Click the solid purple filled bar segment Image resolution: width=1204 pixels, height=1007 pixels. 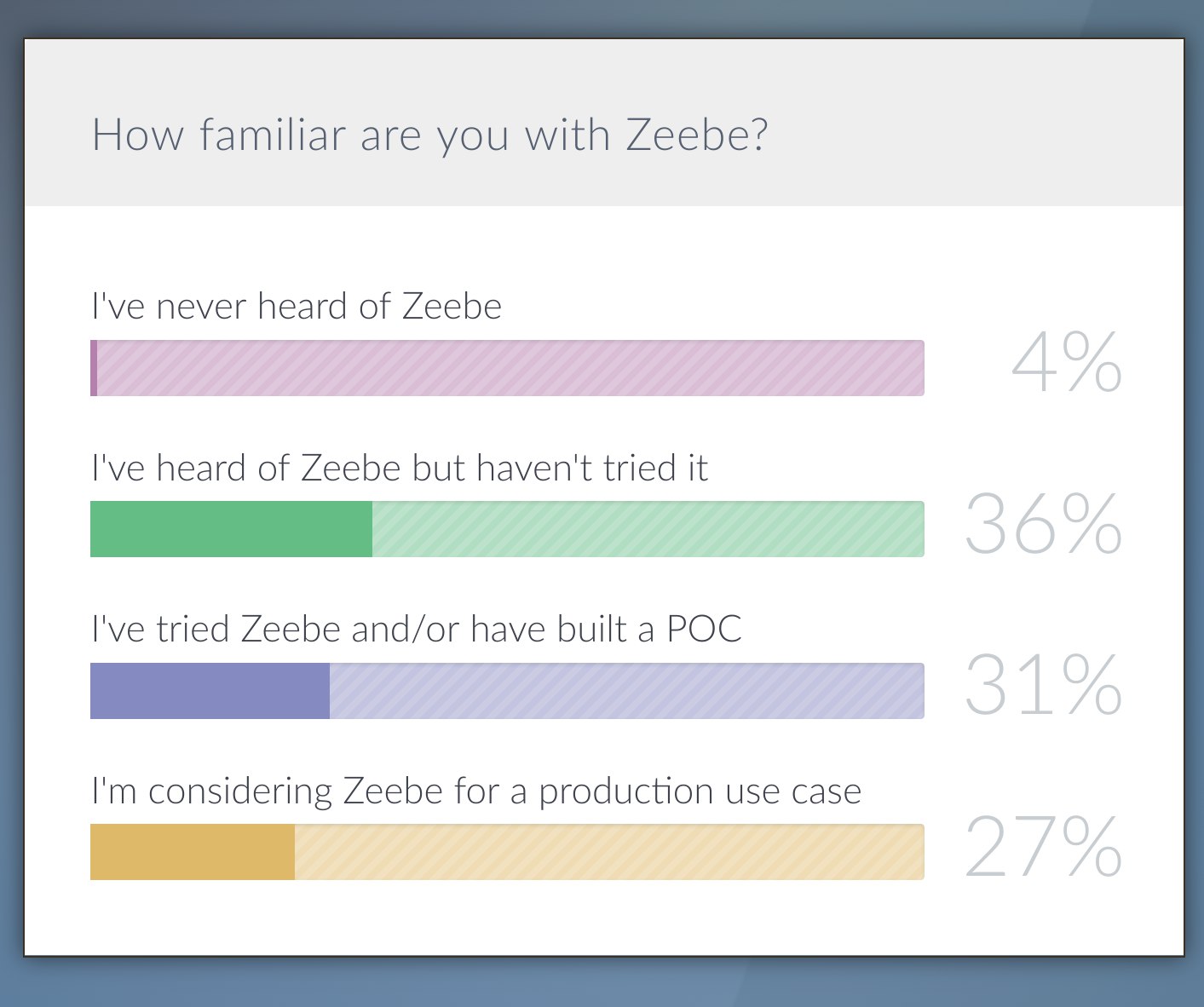coord(210,691)
